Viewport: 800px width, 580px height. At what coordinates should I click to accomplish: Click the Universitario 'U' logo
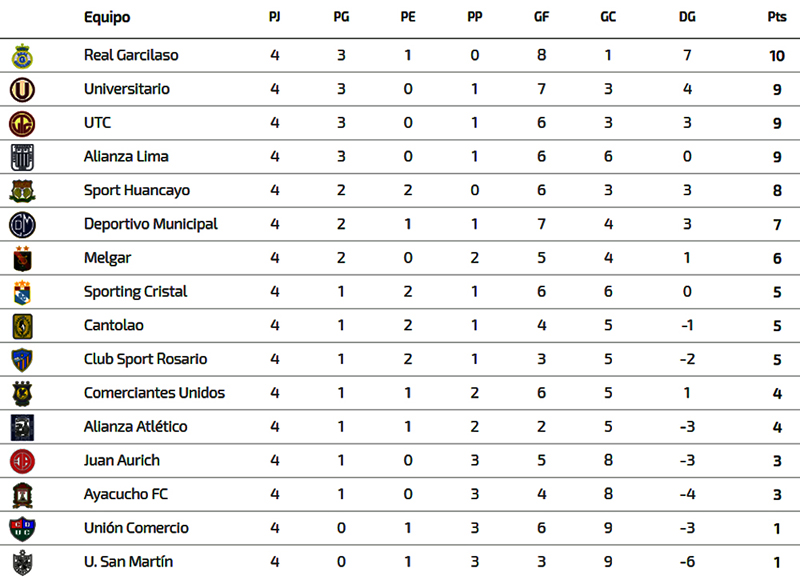22,90
